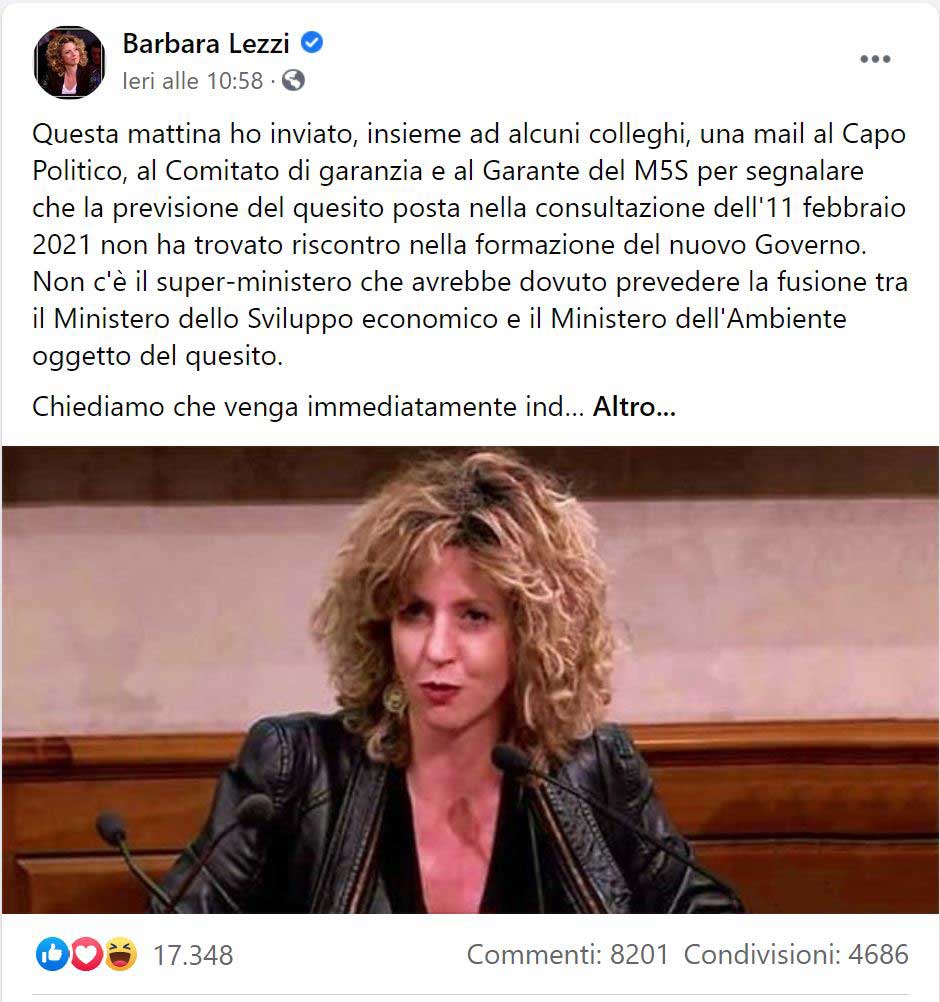Open 'Condivisioni: 4686' shares list
This screenshot has width=940, height=1002.
796,955
